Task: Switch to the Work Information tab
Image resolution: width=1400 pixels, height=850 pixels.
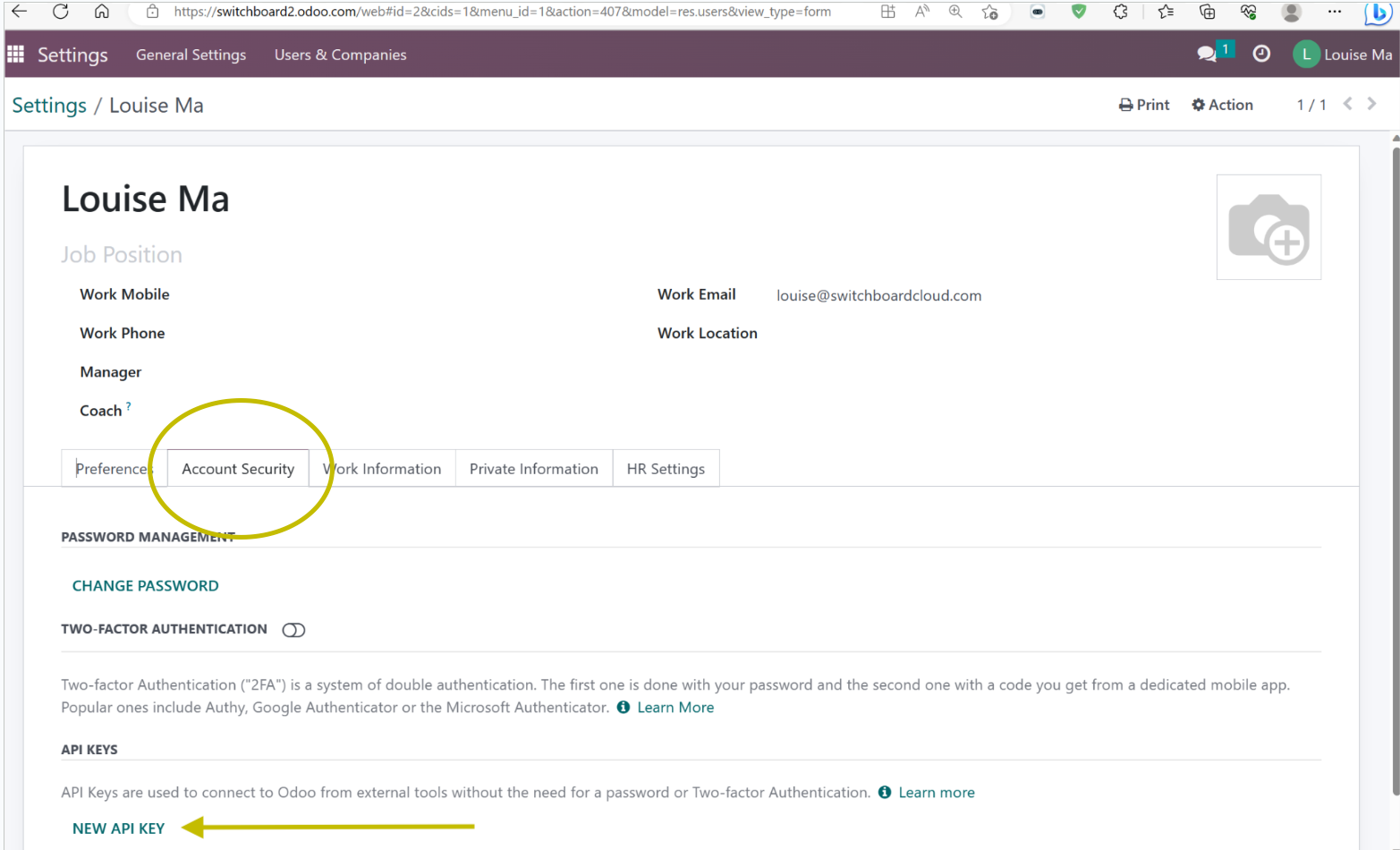Action: [x=382, y=468]
